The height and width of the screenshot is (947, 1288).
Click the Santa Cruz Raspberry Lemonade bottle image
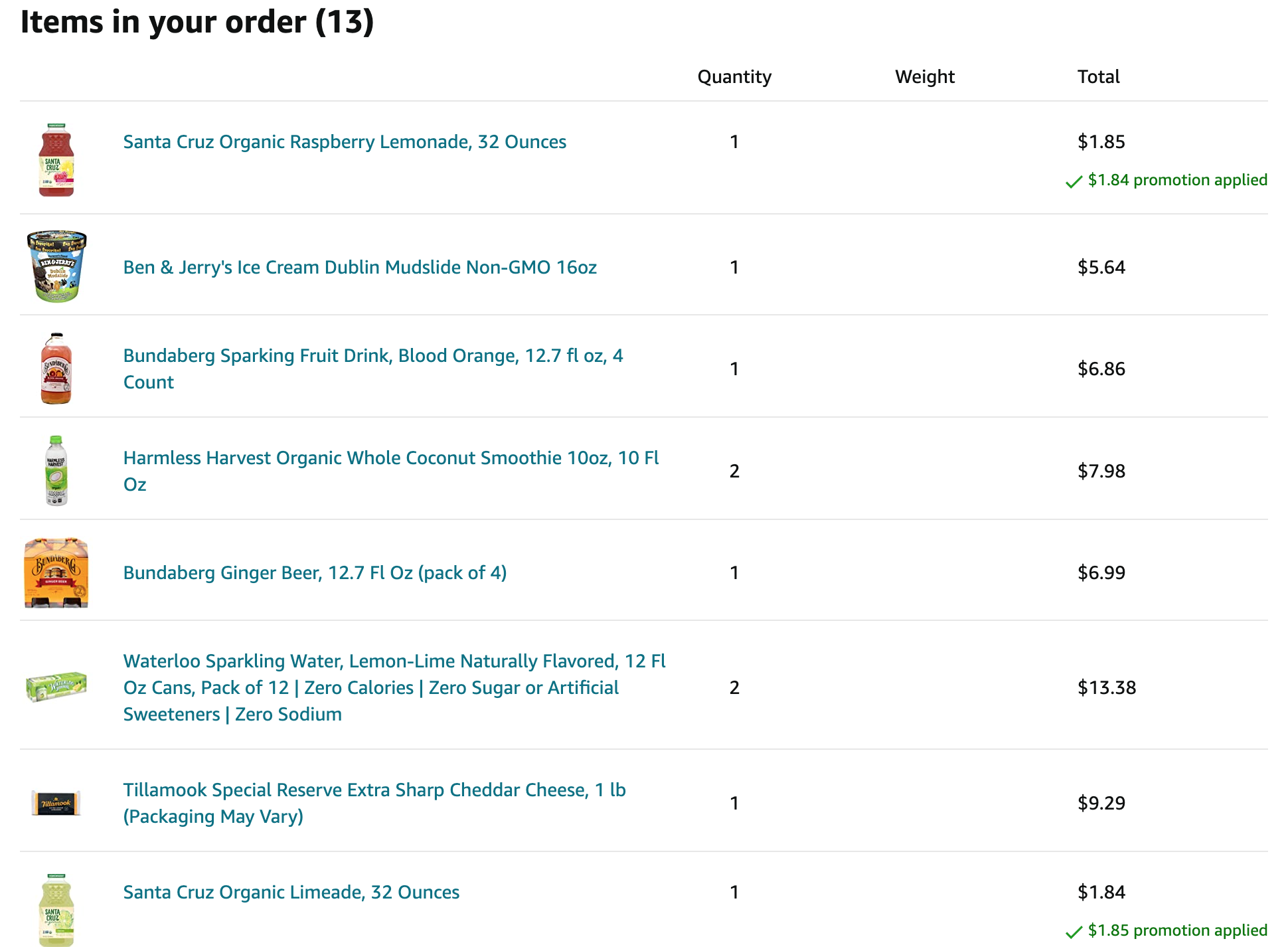56,159
